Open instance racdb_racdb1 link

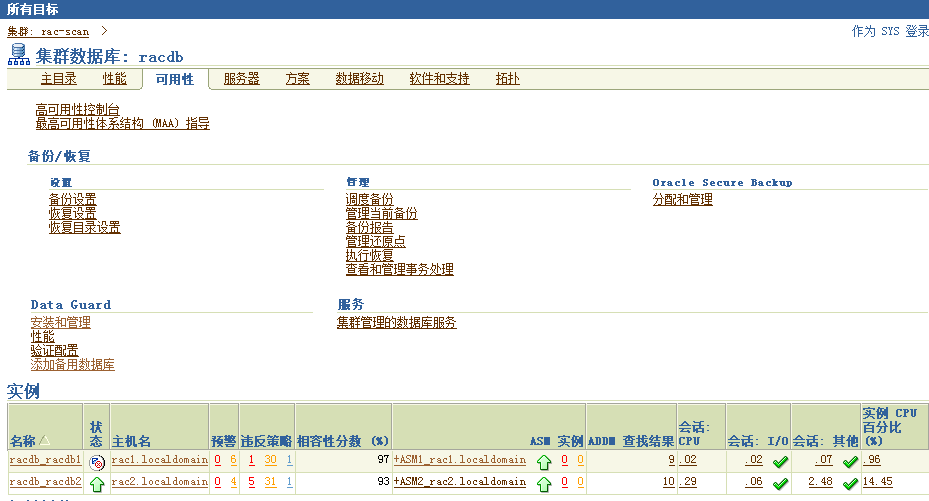click(46, 460)
